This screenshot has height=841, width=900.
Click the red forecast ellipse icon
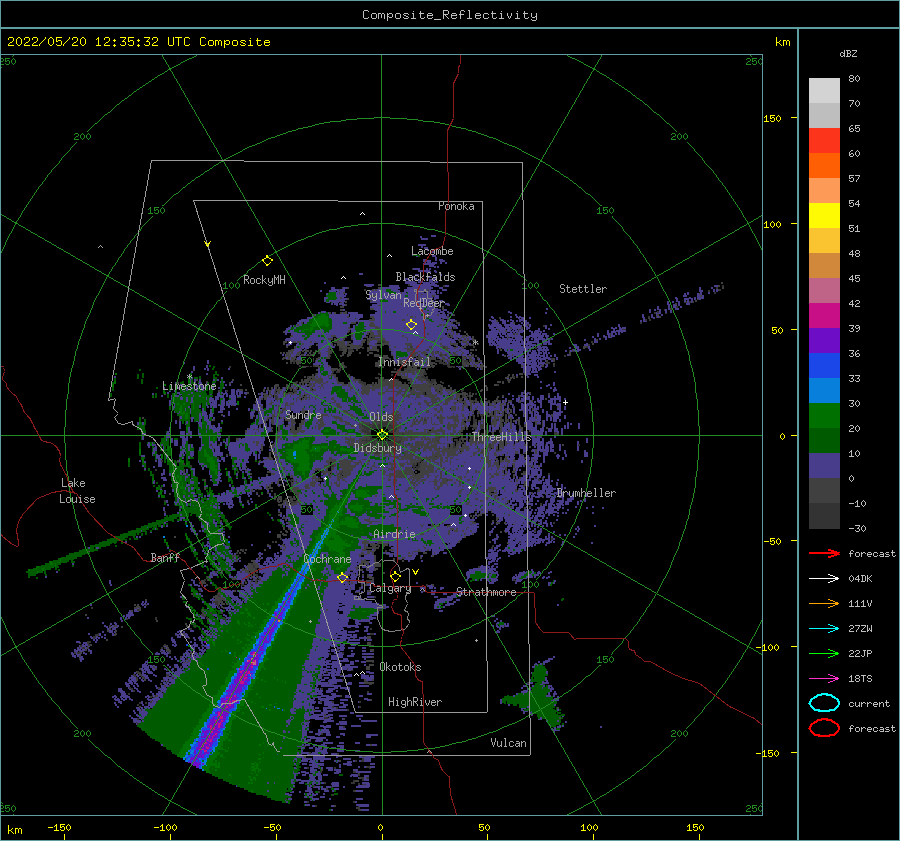(x=824, y=728)
